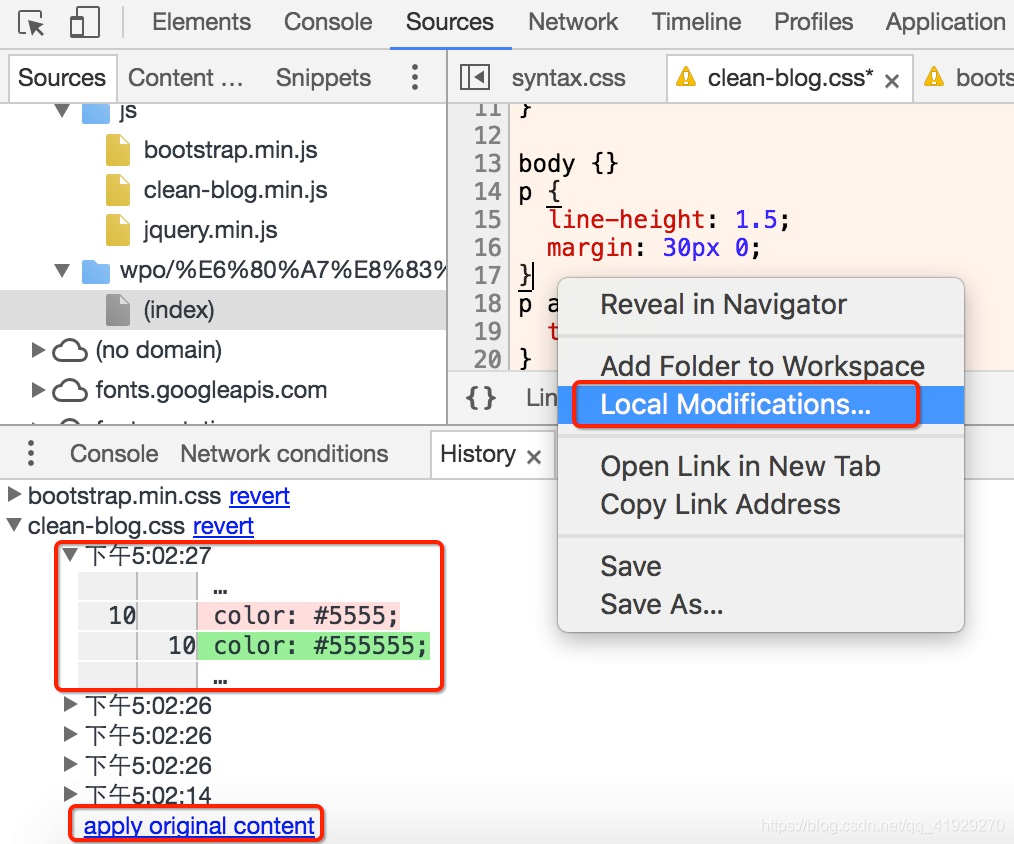This screenshot has width=1014, height=844.
Task: Open the Content scripts navigator tab
Action: click(186, 78)
